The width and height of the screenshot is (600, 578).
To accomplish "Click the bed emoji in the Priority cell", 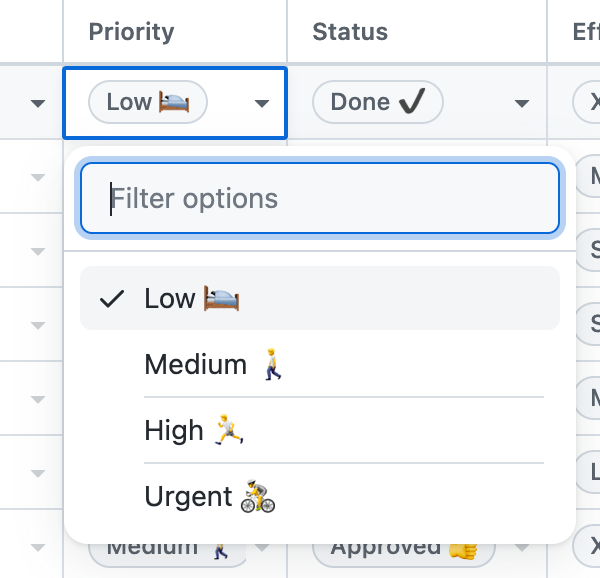I will [175, 102].
